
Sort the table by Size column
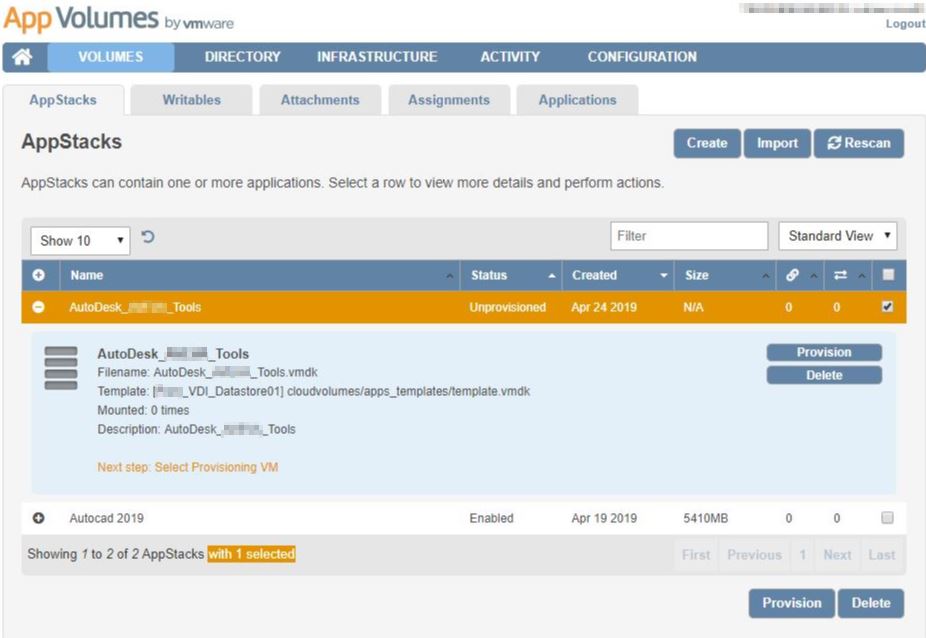[725, 275]
